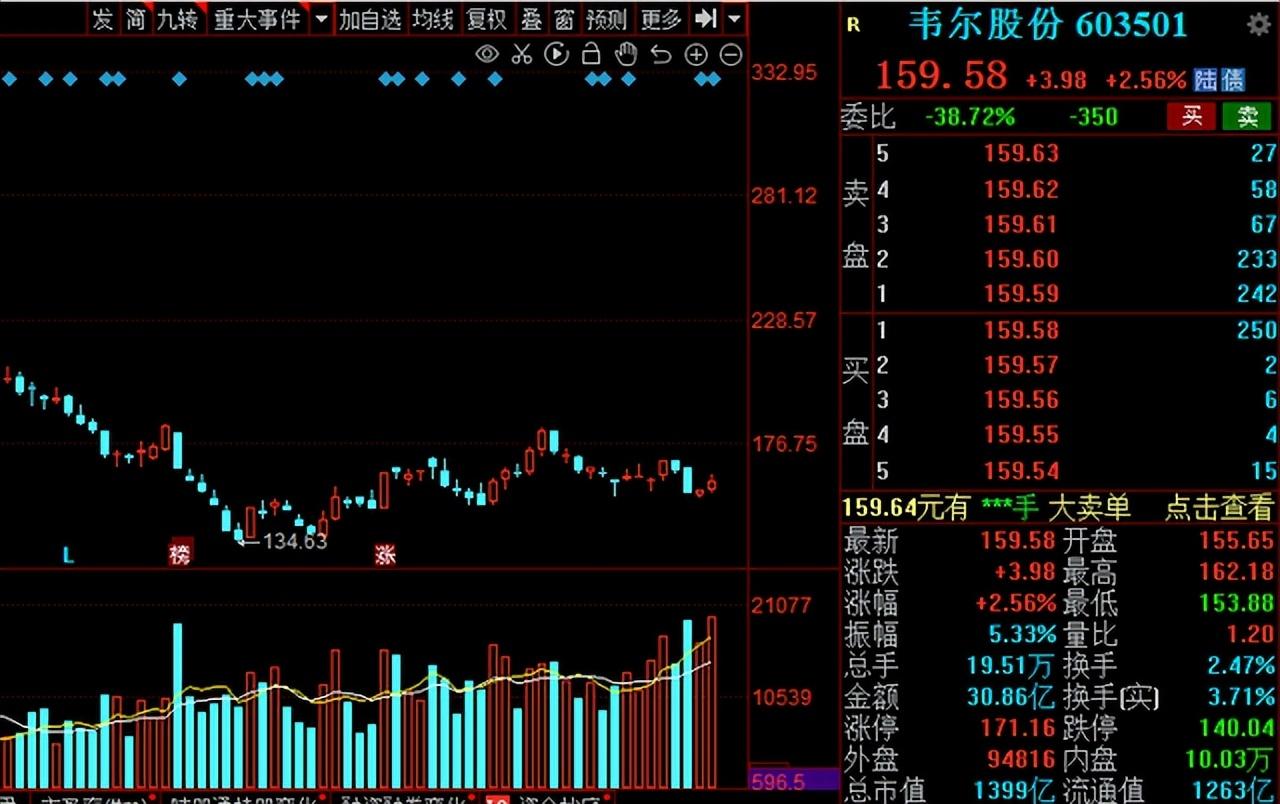Toggle the 发 toolbar button
Image resolution: width=1280 pixels, height=804 pixels.
point(103,18)
